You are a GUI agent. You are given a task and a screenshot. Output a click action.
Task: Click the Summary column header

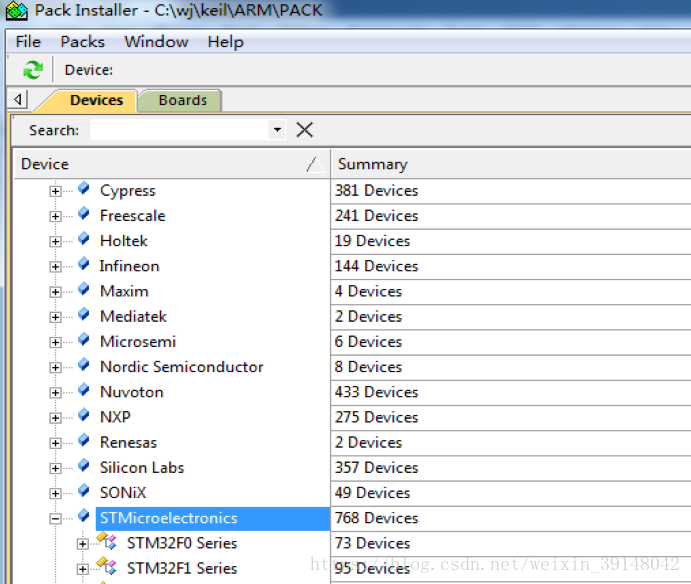(x=511, y=164)
